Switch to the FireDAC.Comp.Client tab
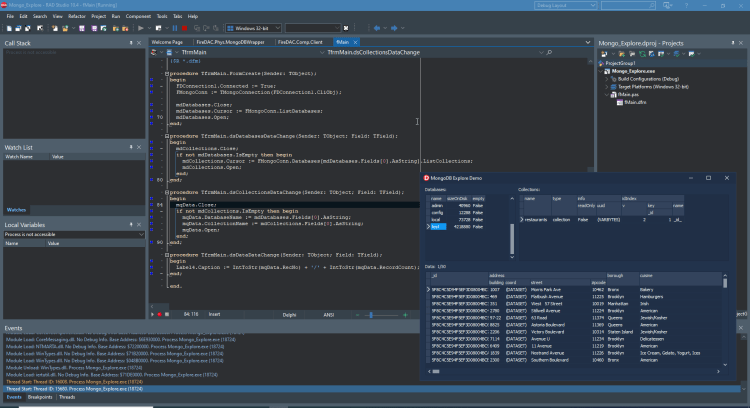Image resolution: width=750 pixels, height=408 pixels. (300, 42)
